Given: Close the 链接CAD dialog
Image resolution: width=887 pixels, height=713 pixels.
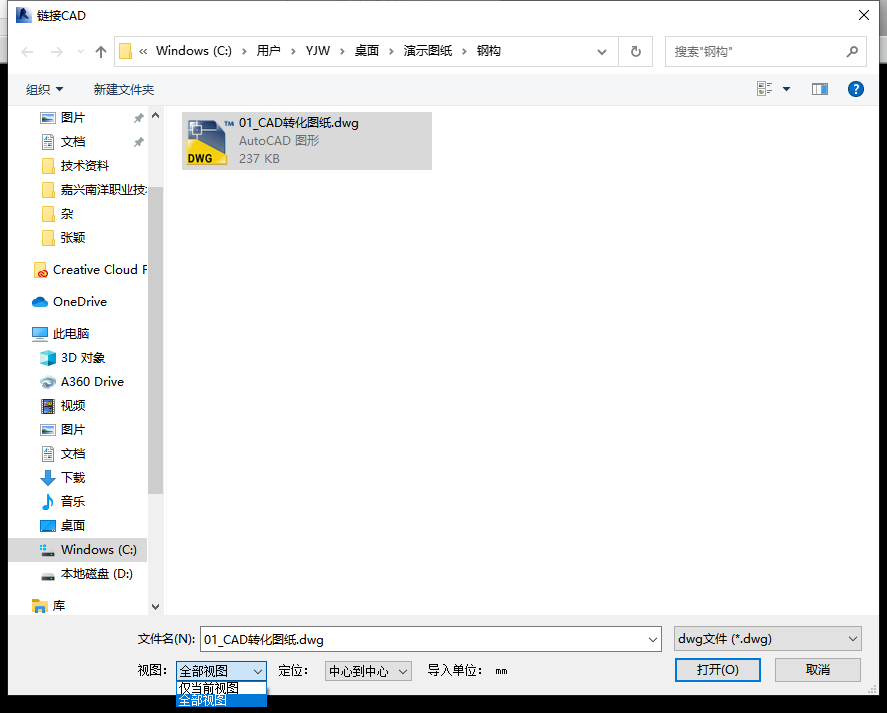Looking at the screenshot, I should tap(864, 15).
